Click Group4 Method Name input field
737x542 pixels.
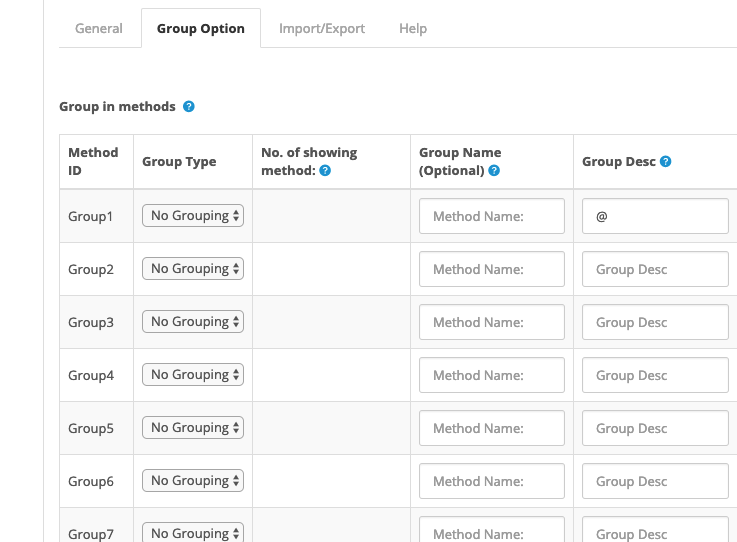[x=492, y=375]
